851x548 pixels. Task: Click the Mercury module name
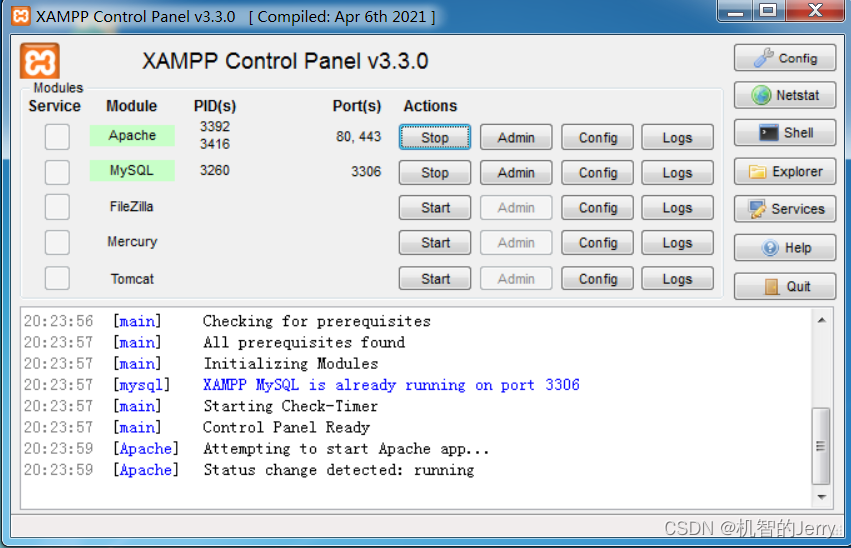coord(132,241)
